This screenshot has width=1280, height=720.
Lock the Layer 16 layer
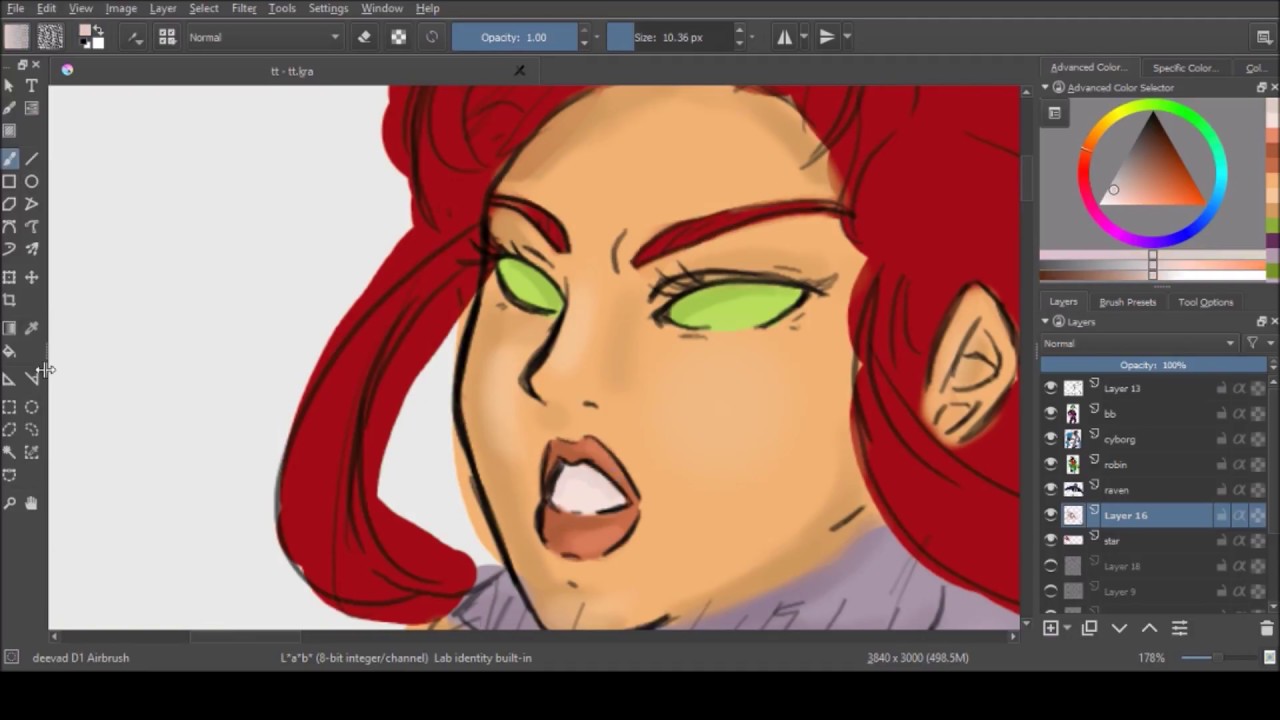click(x=1221, y=515)
